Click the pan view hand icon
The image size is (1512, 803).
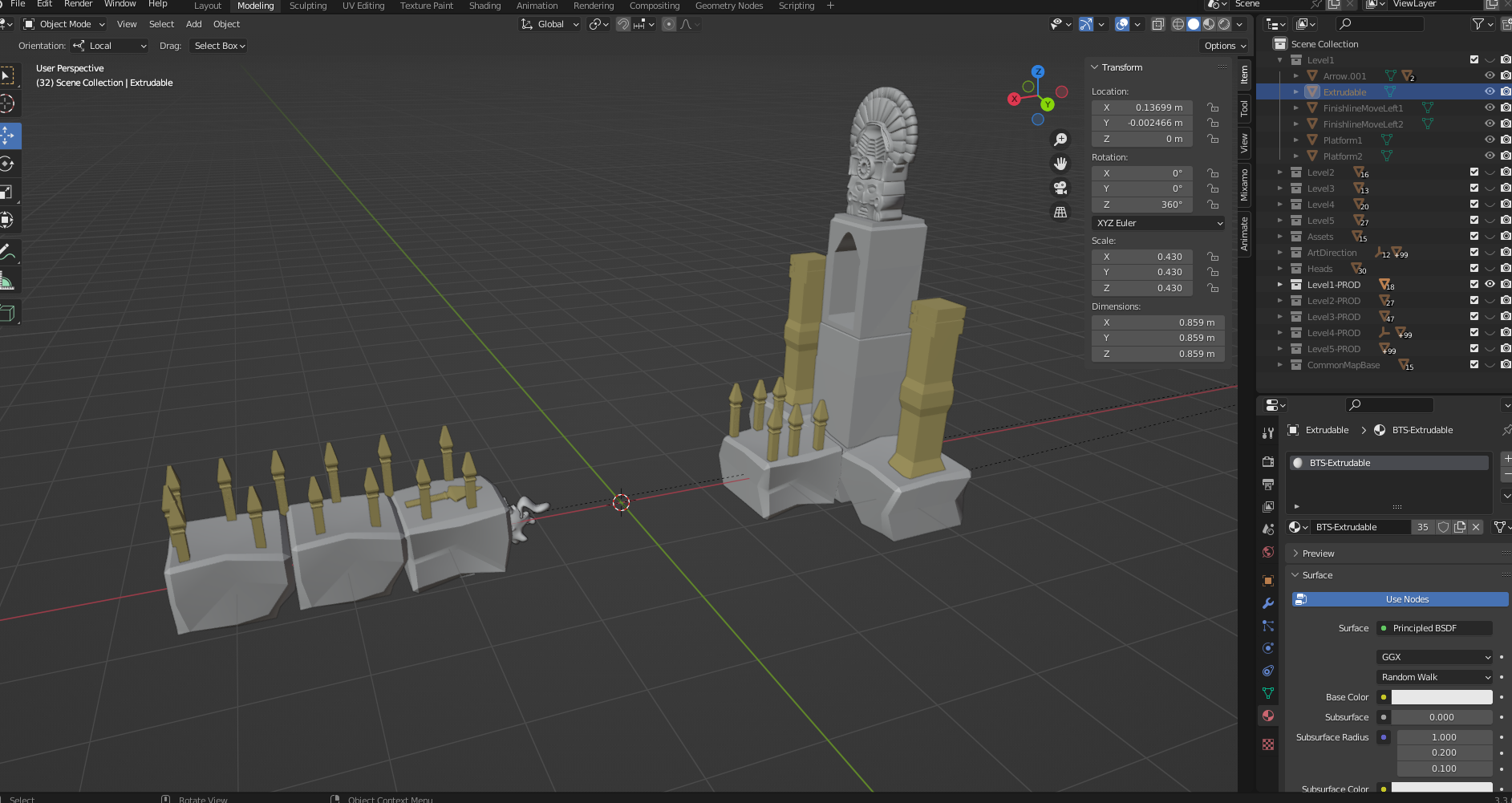[1060, 164]
